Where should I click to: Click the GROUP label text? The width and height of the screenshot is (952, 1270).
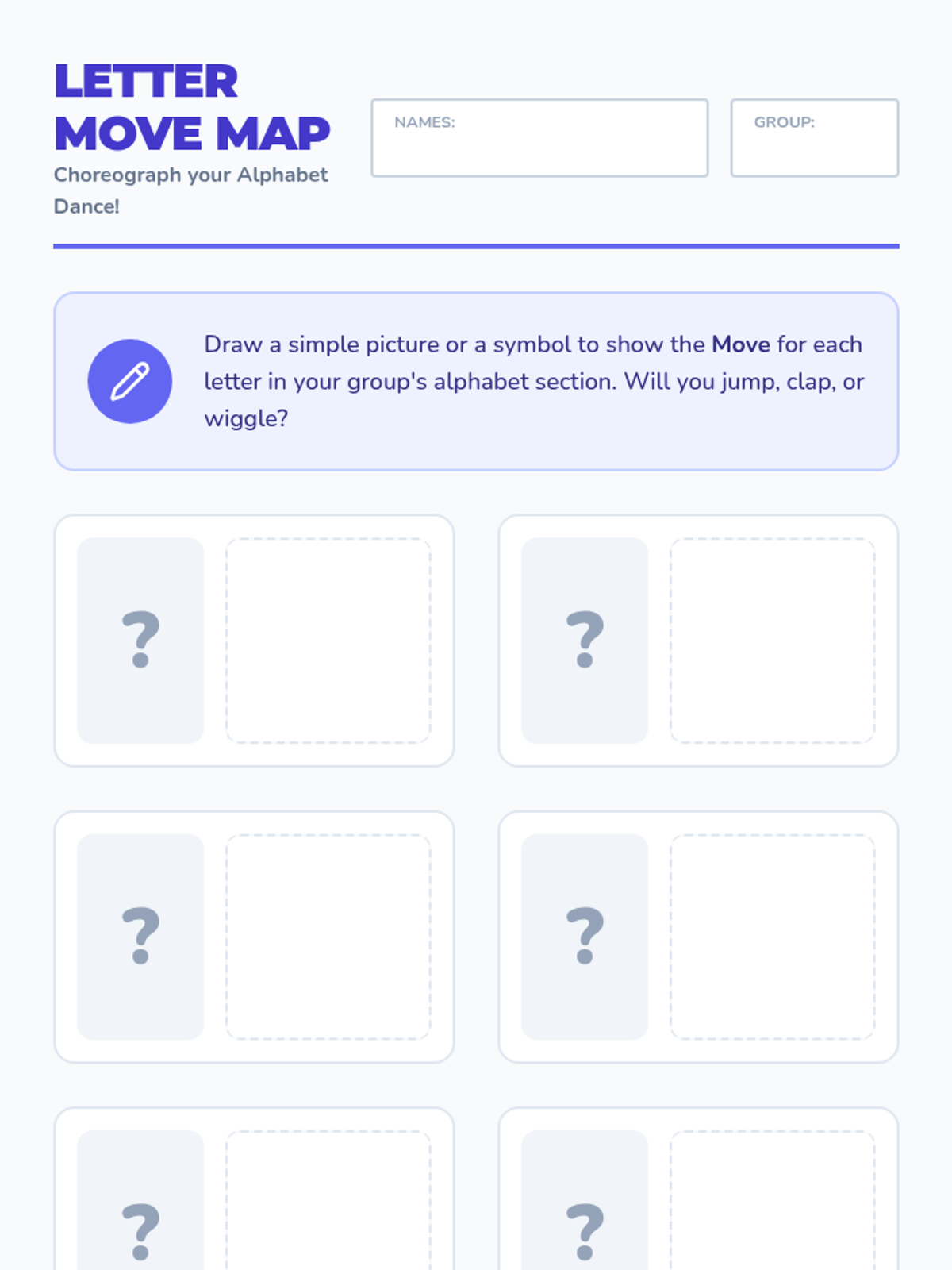point(784,122)
